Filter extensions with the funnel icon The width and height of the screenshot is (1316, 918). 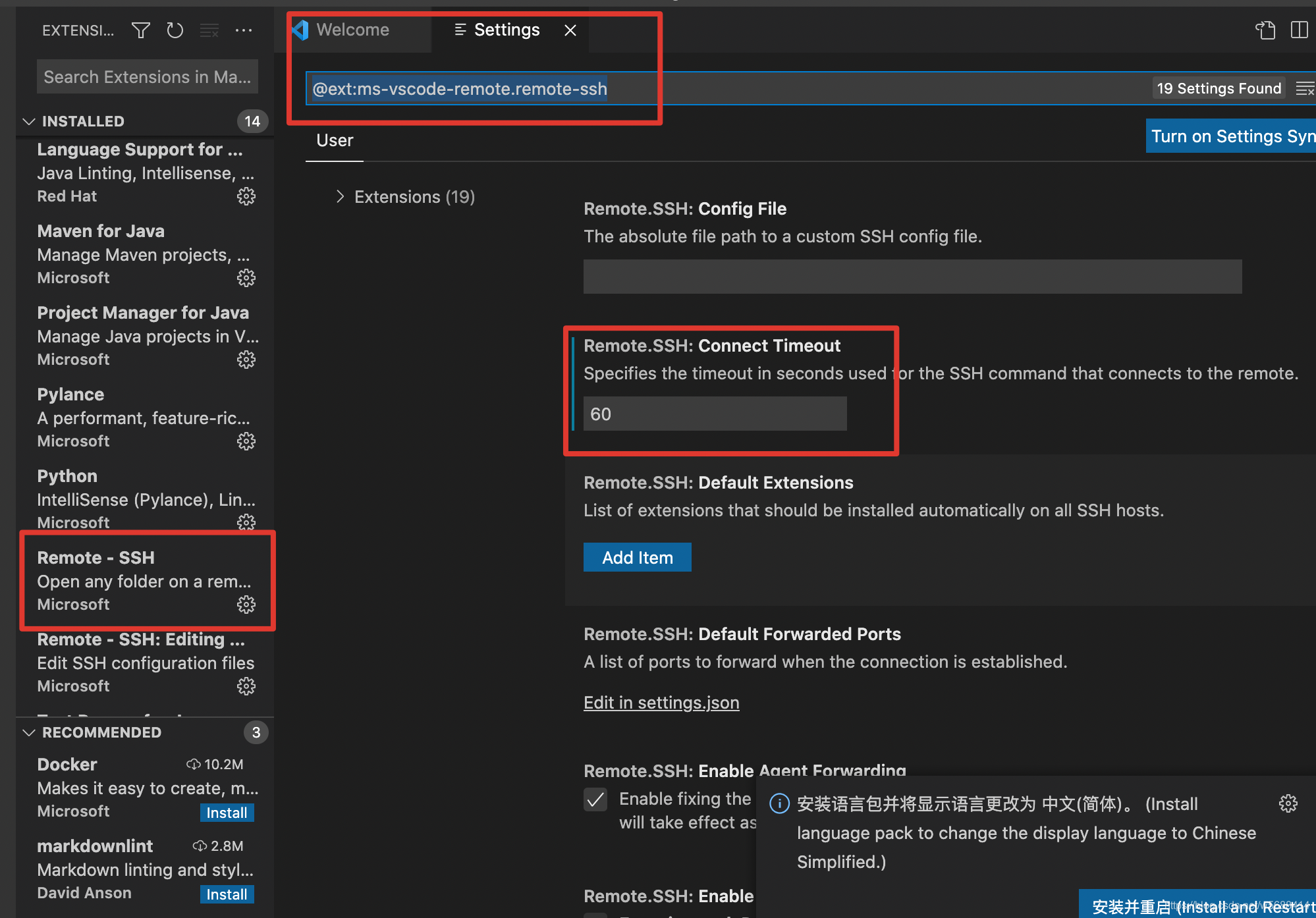point(140,30)
